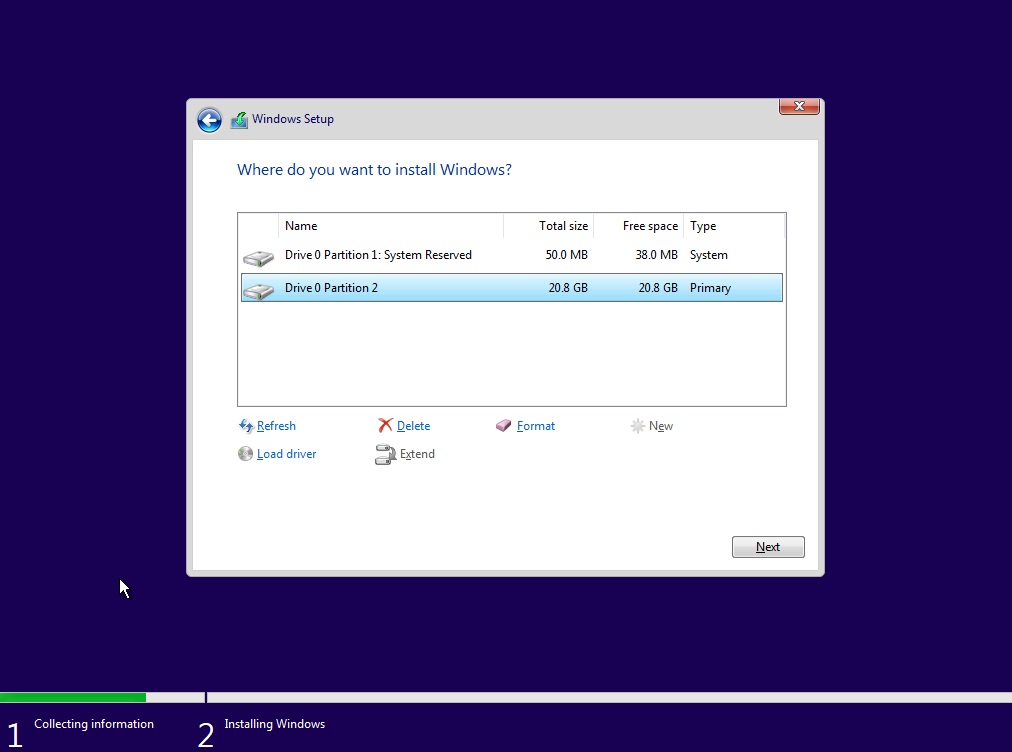
Task: Click the hard drive icon for Partition 2
Action: coord(258,288)
